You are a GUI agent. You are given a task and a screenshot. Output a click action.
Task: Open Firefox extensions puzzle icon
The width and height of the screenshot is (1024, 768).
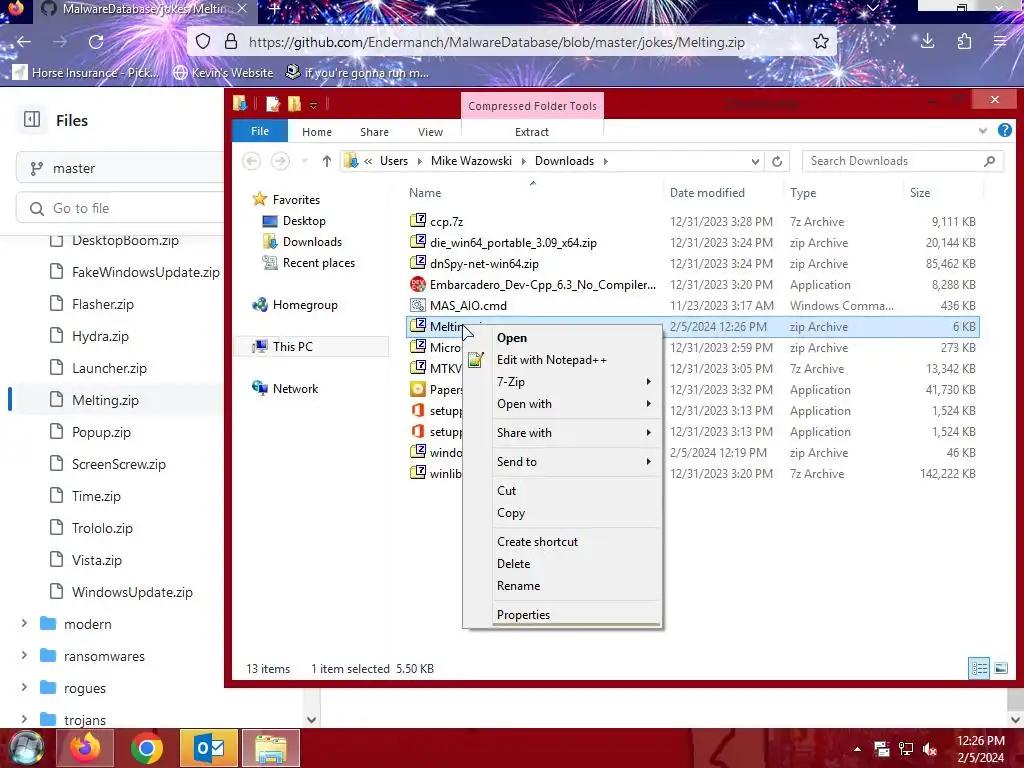(964, 42)
